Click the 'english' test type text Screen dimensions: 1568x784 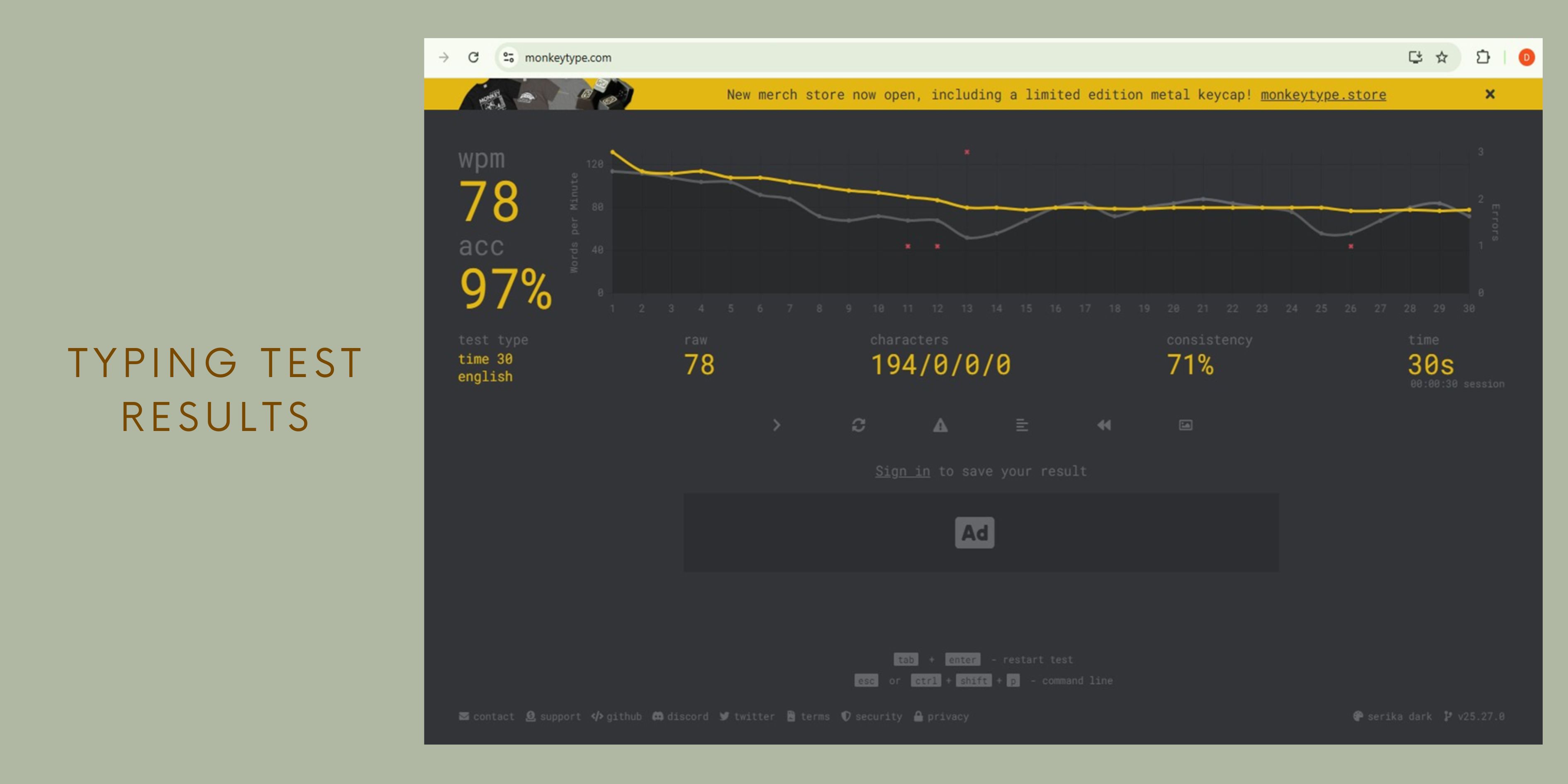[485, 377]
